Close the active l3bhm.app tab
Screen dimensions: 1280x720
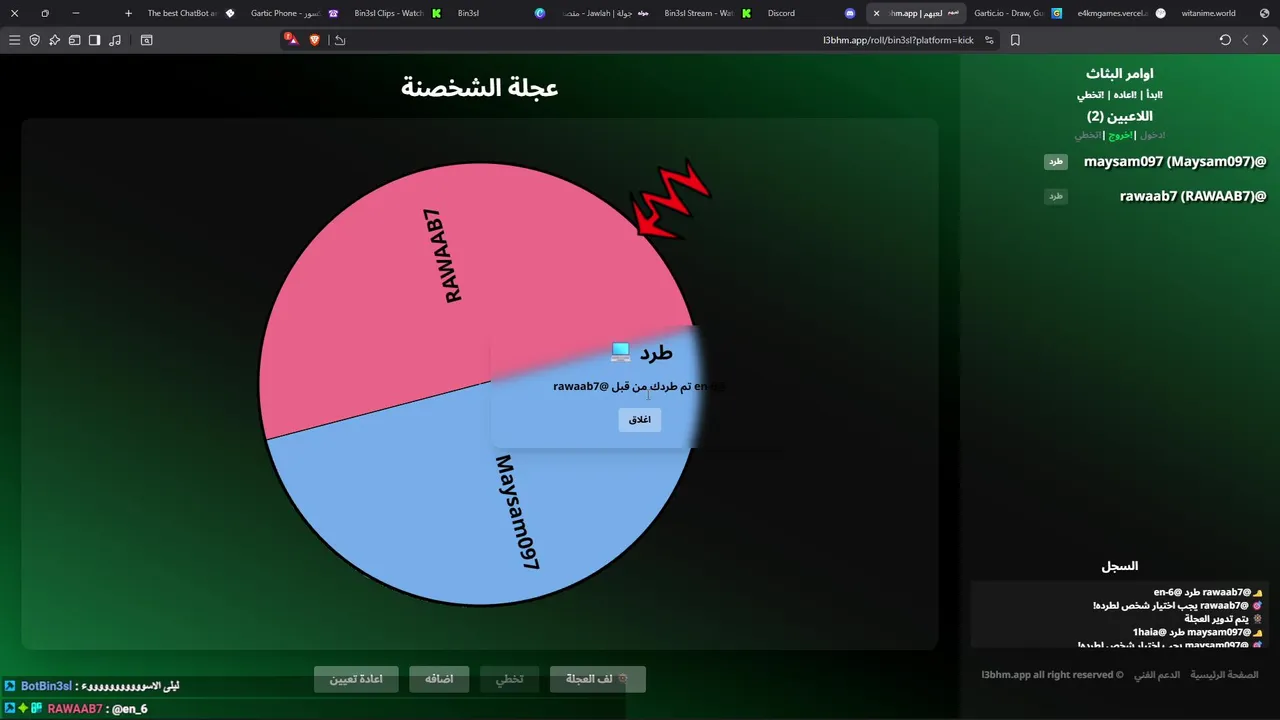[x=876, y=13]
